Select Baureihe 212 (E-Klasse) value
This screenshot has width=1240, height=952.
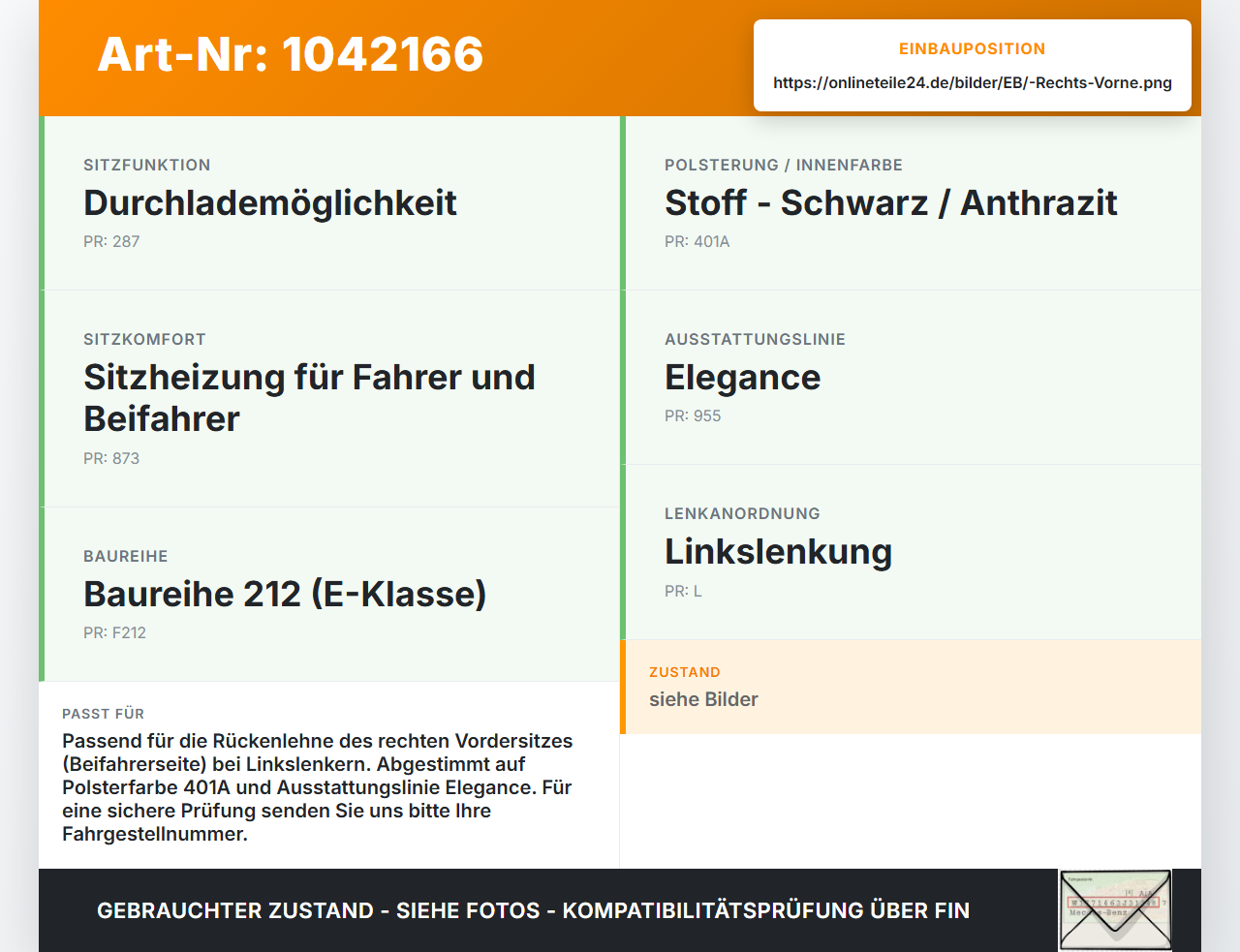285,595
